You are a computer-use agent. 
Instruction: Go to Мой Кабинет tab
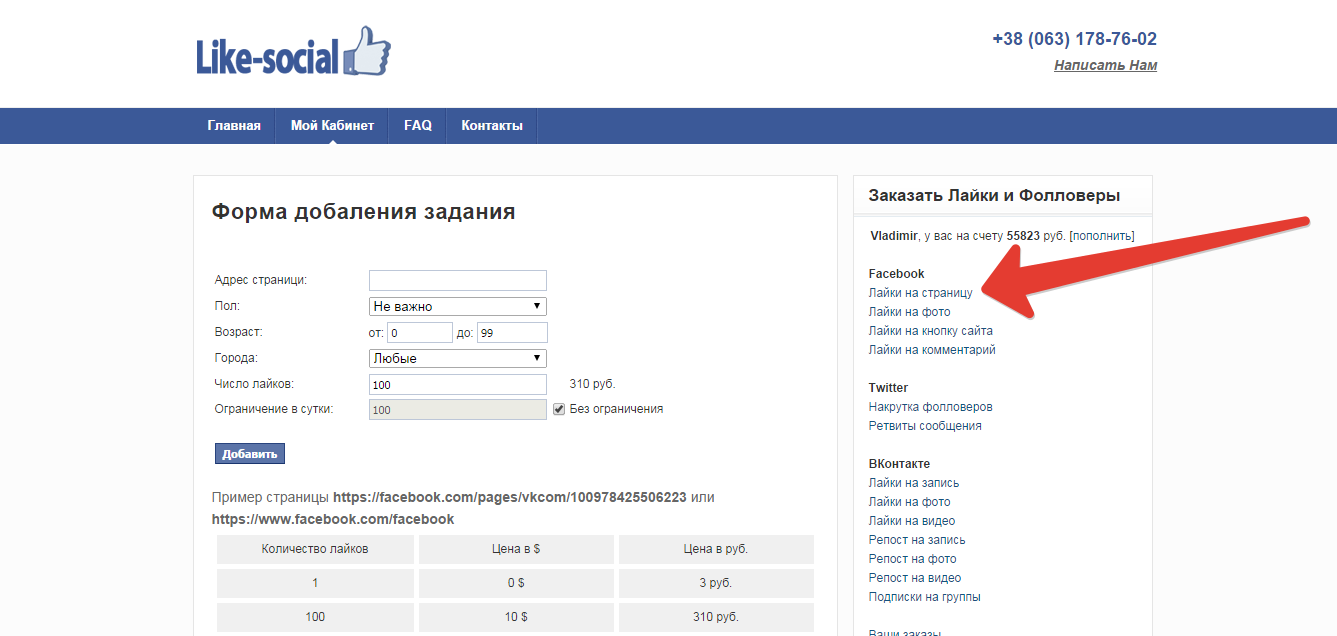(332, 126)
